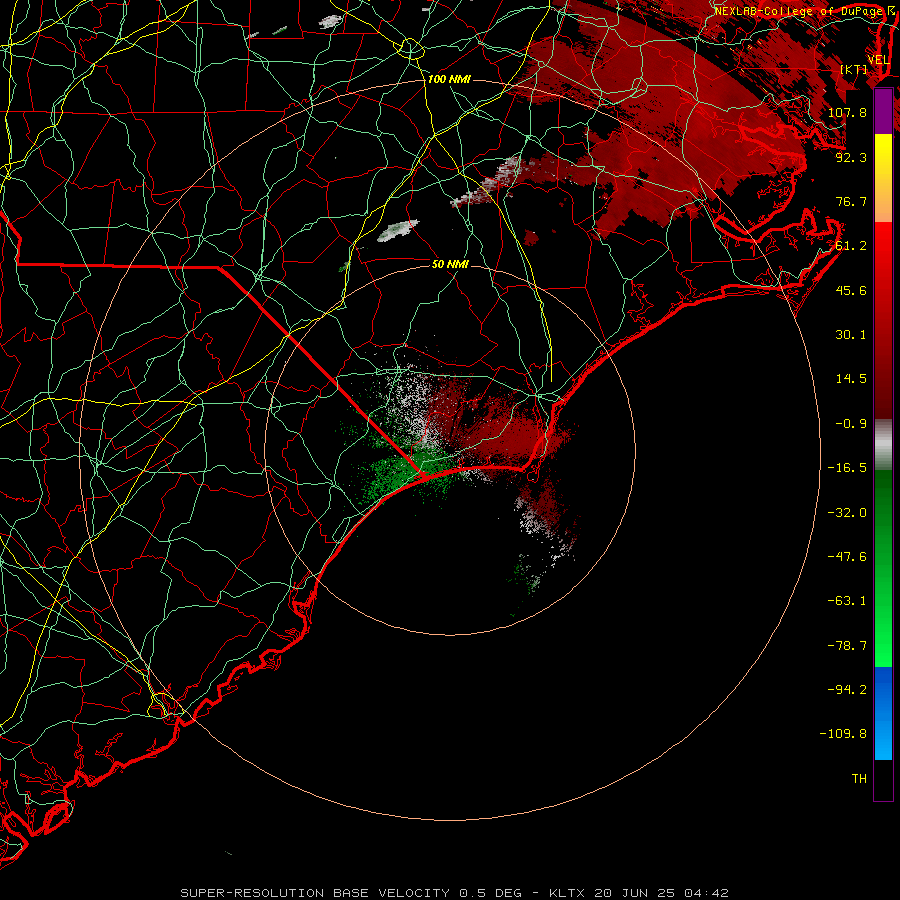Click the 100 NMI range ring label
The image size is (900, 900).
[449, 79]
